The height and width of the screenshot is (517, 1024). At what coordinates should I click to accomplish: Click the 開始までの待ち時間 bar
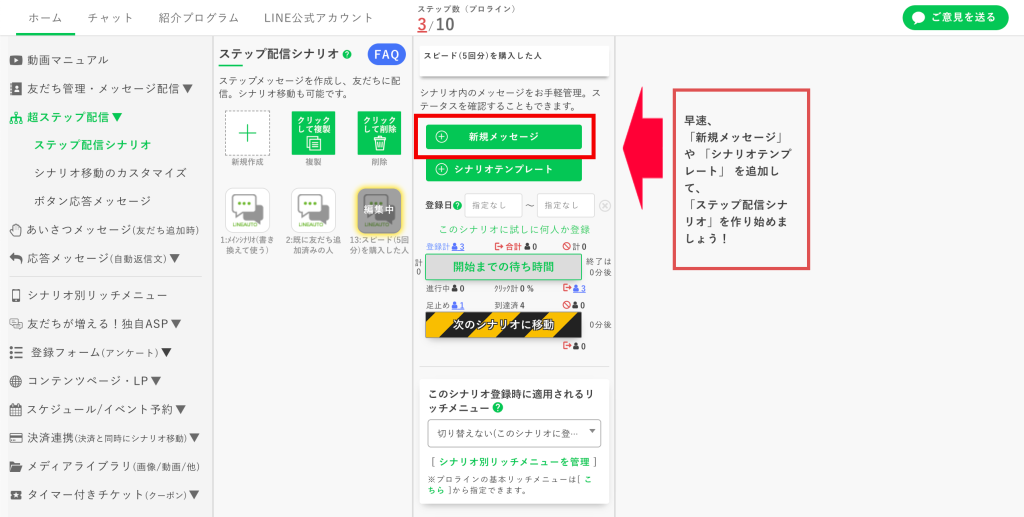504,267
